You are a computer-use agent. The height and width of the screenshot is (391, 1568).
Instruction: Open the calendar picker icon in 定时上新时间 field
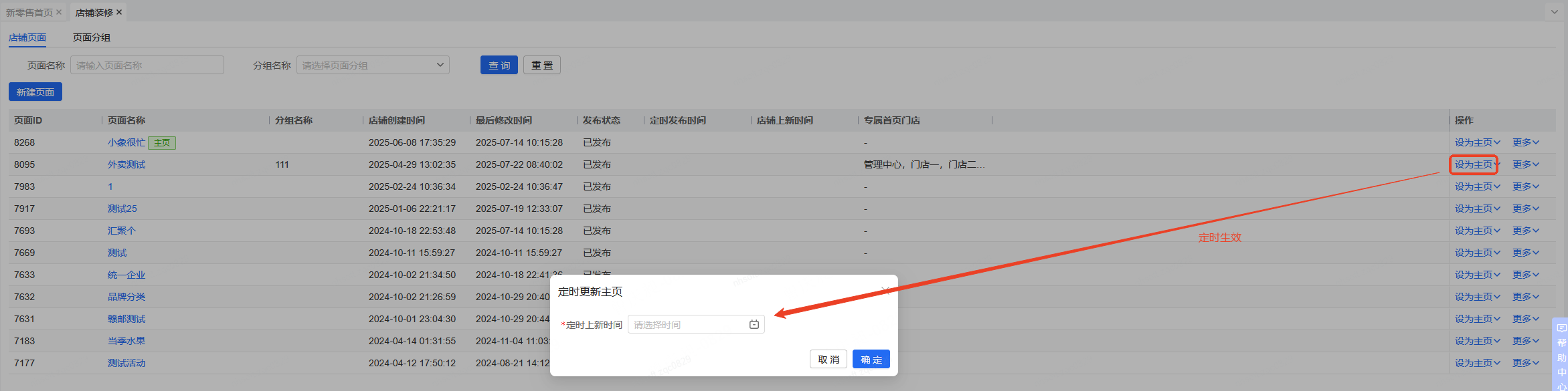[754, 325]
